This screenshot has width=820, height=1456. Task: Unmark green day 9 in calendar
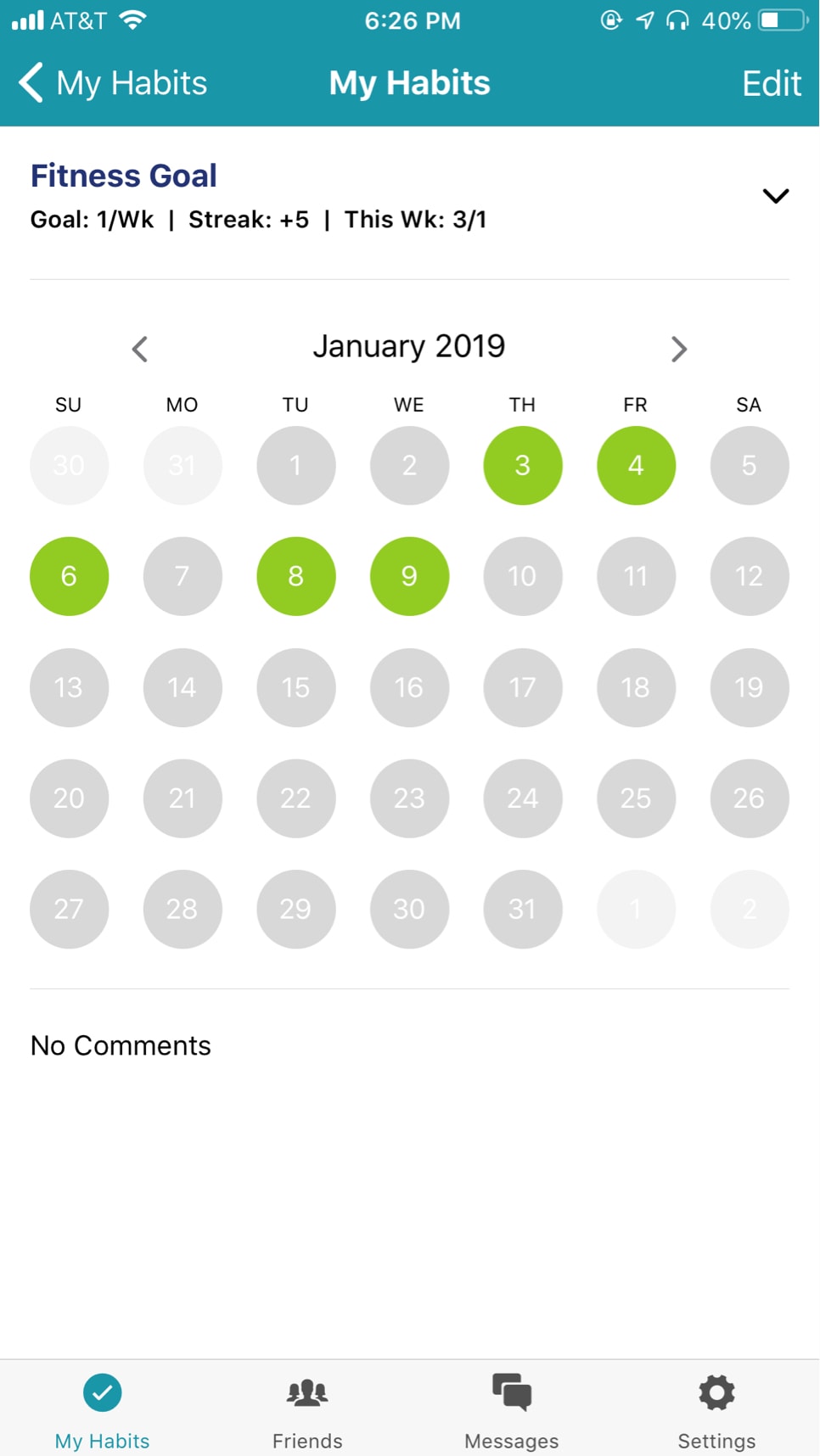click(x=409, y=576)
